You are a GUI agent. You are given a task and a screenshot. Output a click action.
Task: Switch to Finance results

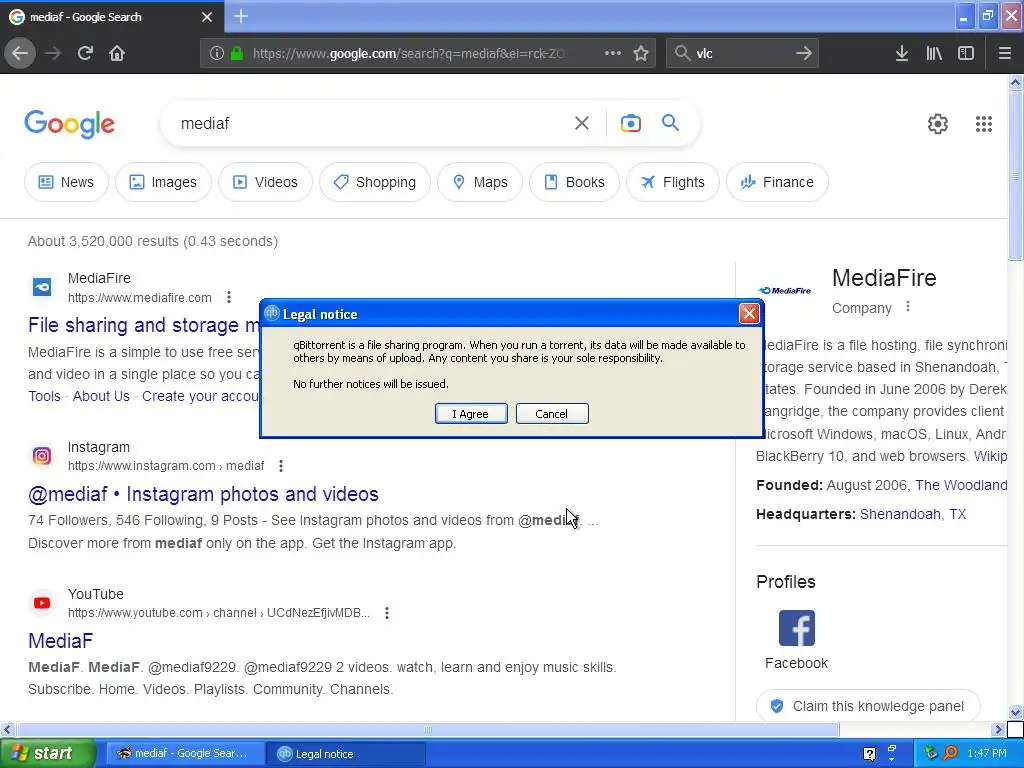pos(777,182)
